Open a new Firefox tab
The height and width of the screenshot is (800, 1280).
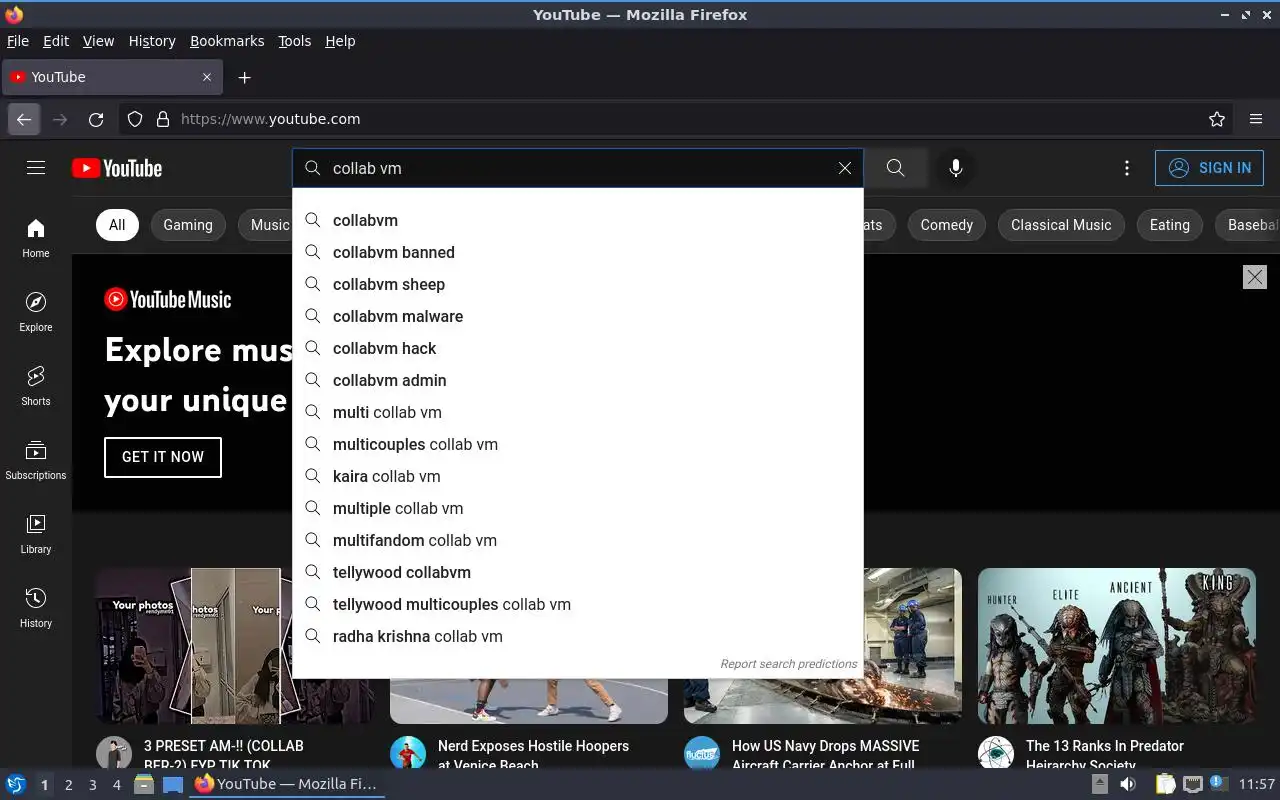click(244, 77)
